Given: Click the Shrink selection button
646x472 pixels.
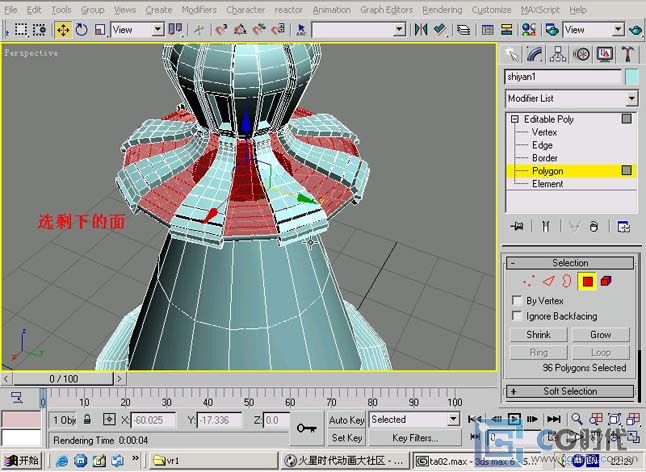Looking at the screenshot, I should tap(538, 334).
